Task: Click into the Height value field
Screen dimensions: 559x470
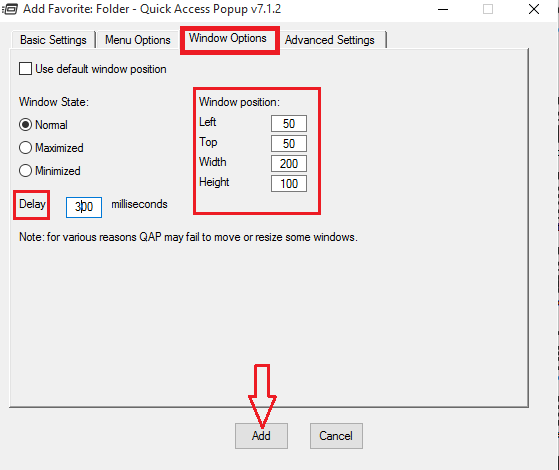Action: click(x=289, y=184)
